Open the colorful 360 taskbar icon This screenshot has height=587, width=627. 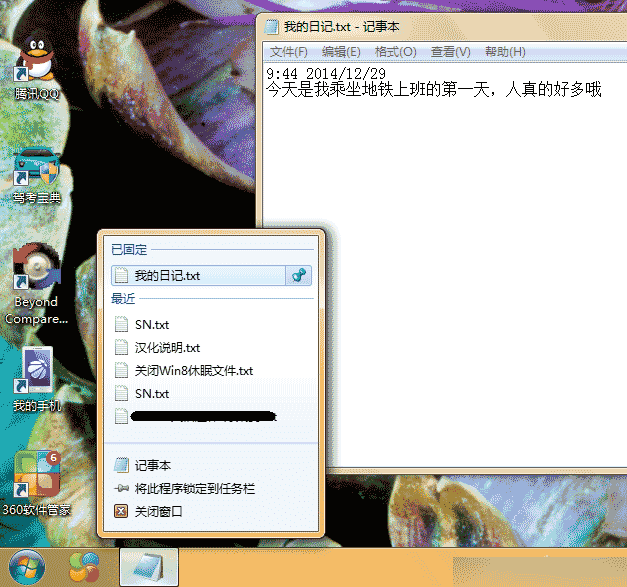pos(84,567)
